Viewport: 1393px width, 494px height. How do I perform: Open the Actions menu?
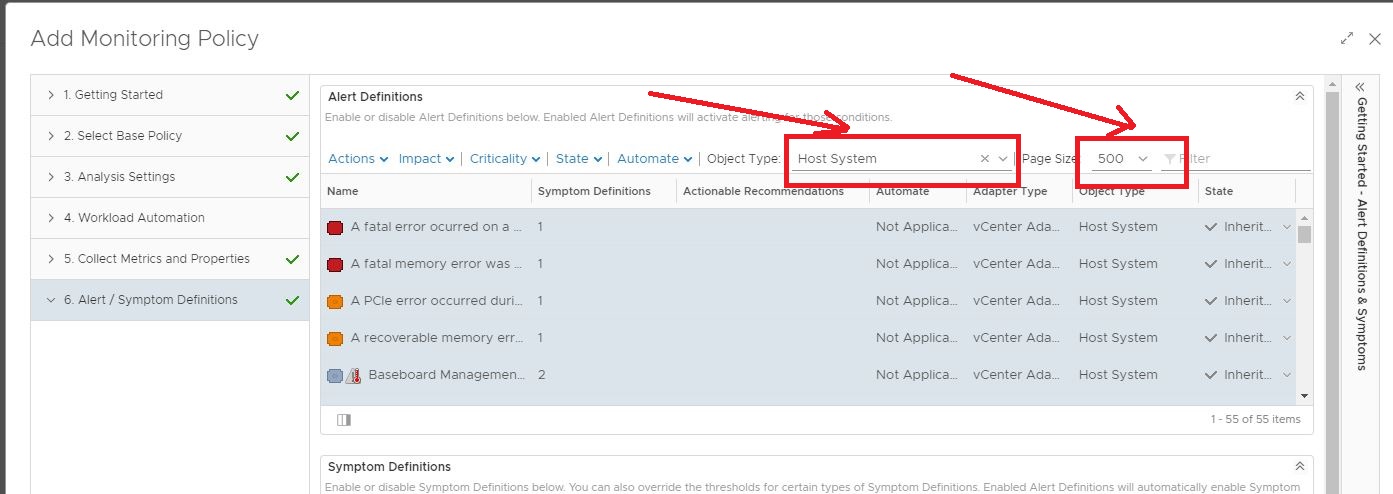click(x=357, y=159)
